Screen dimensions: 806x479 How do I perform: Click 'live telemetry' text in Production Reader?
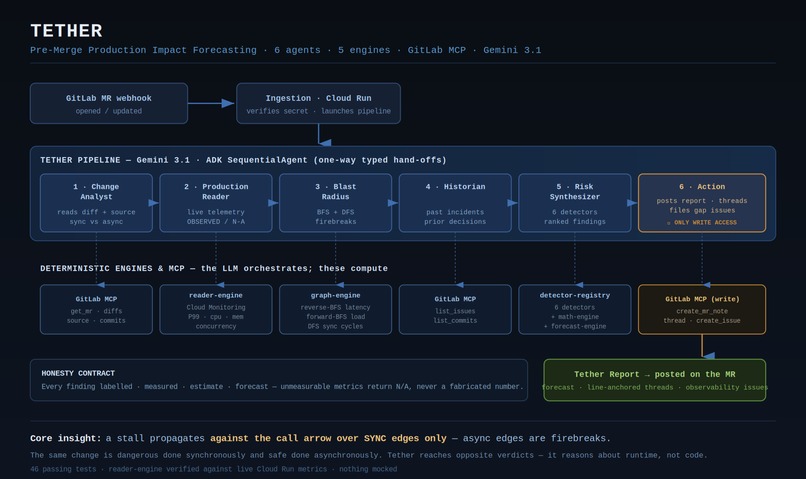pos(216,212)
